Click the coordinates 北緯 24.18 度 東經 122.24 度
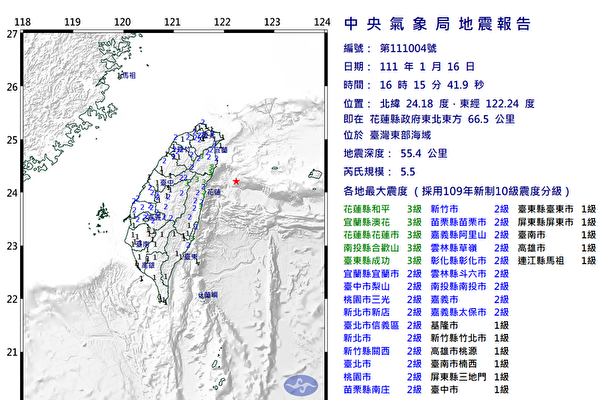Image resolution: width=600 pixels, height=400 pixels. [x=457, y=103]
